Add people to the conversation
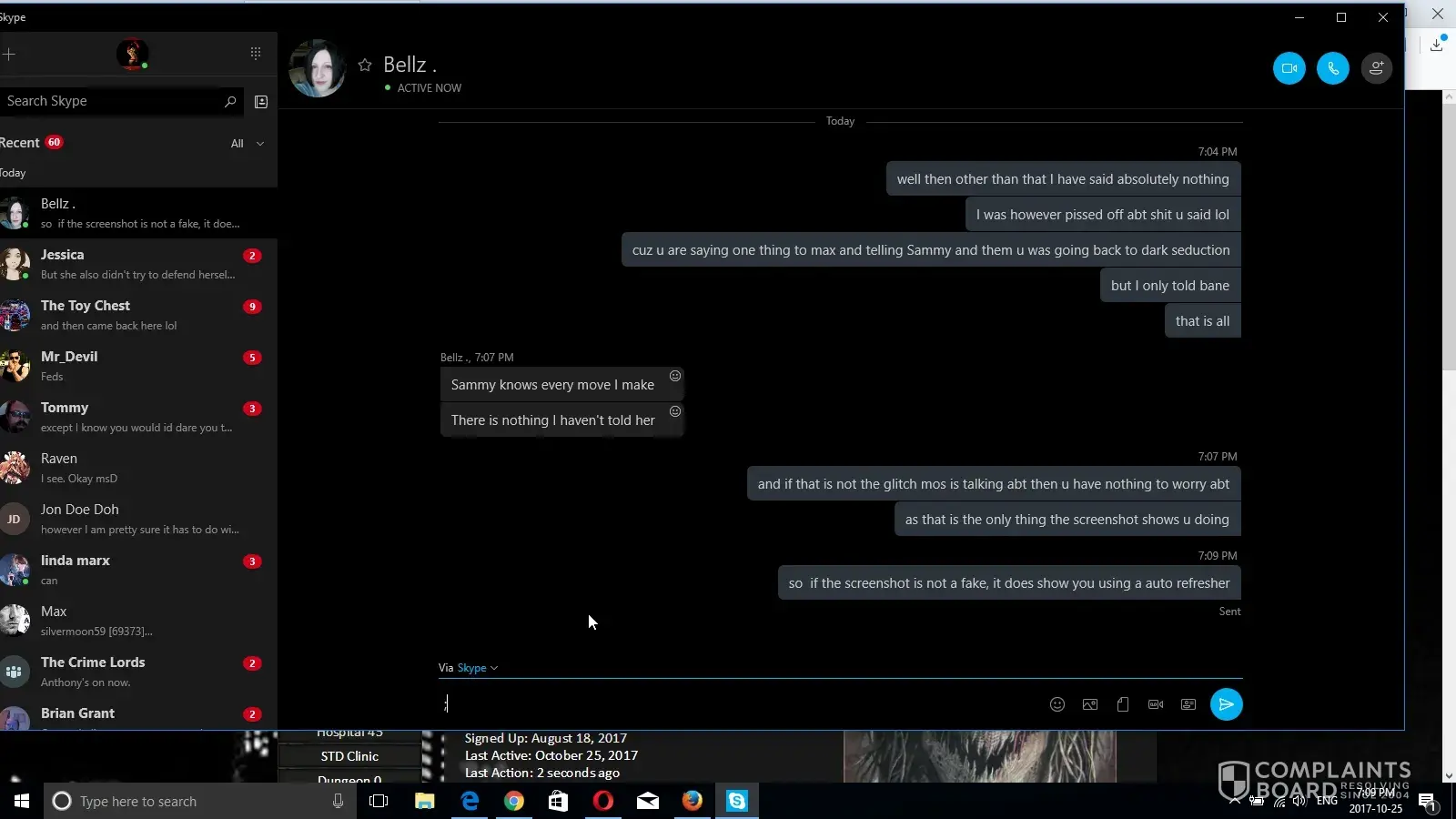The width and height of the screenshot is (1456, 819). tap(1376, 68)
